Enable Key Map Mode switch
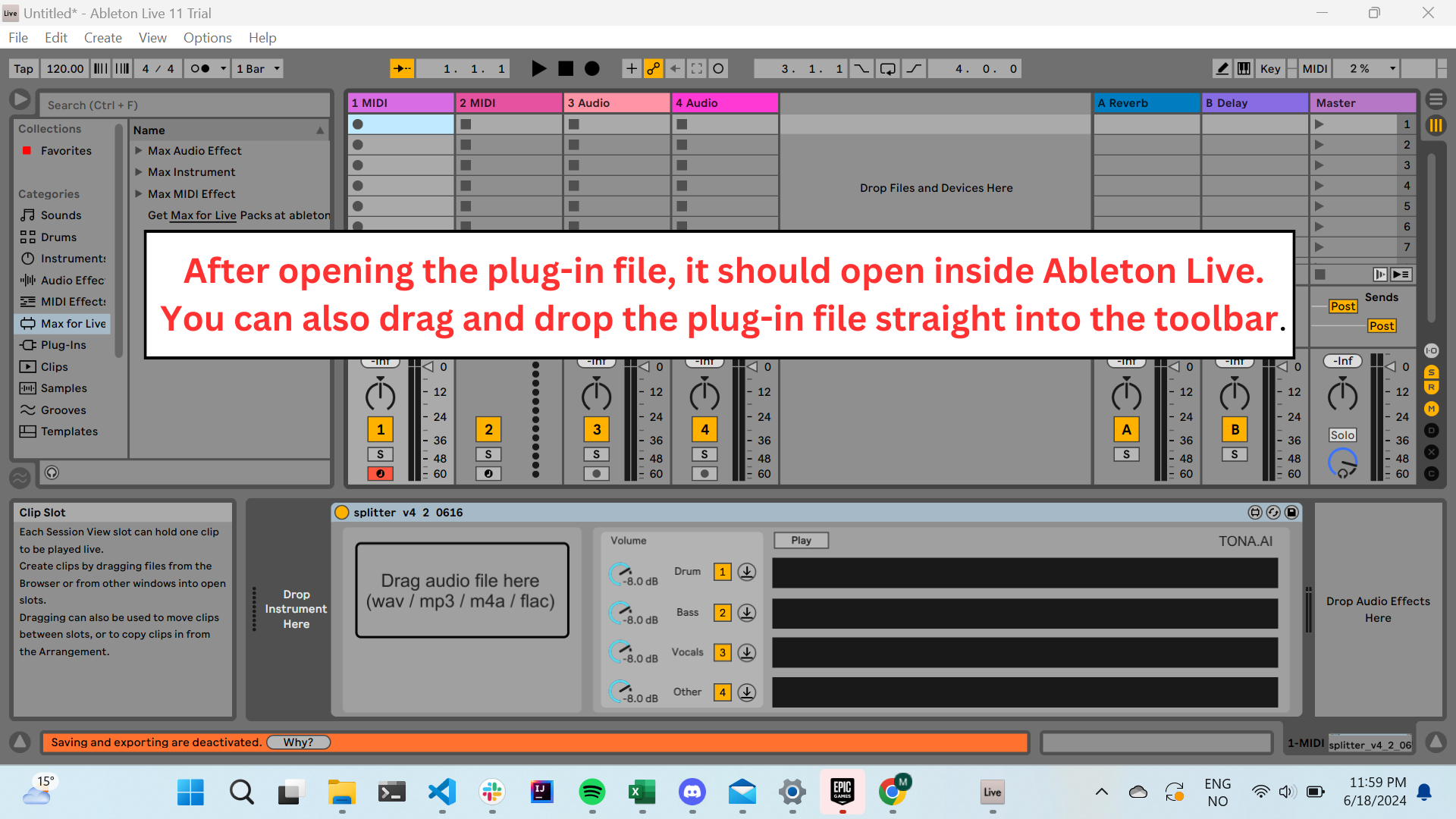The height and width of the screenshot is (819, 1456). [1270, 68]
